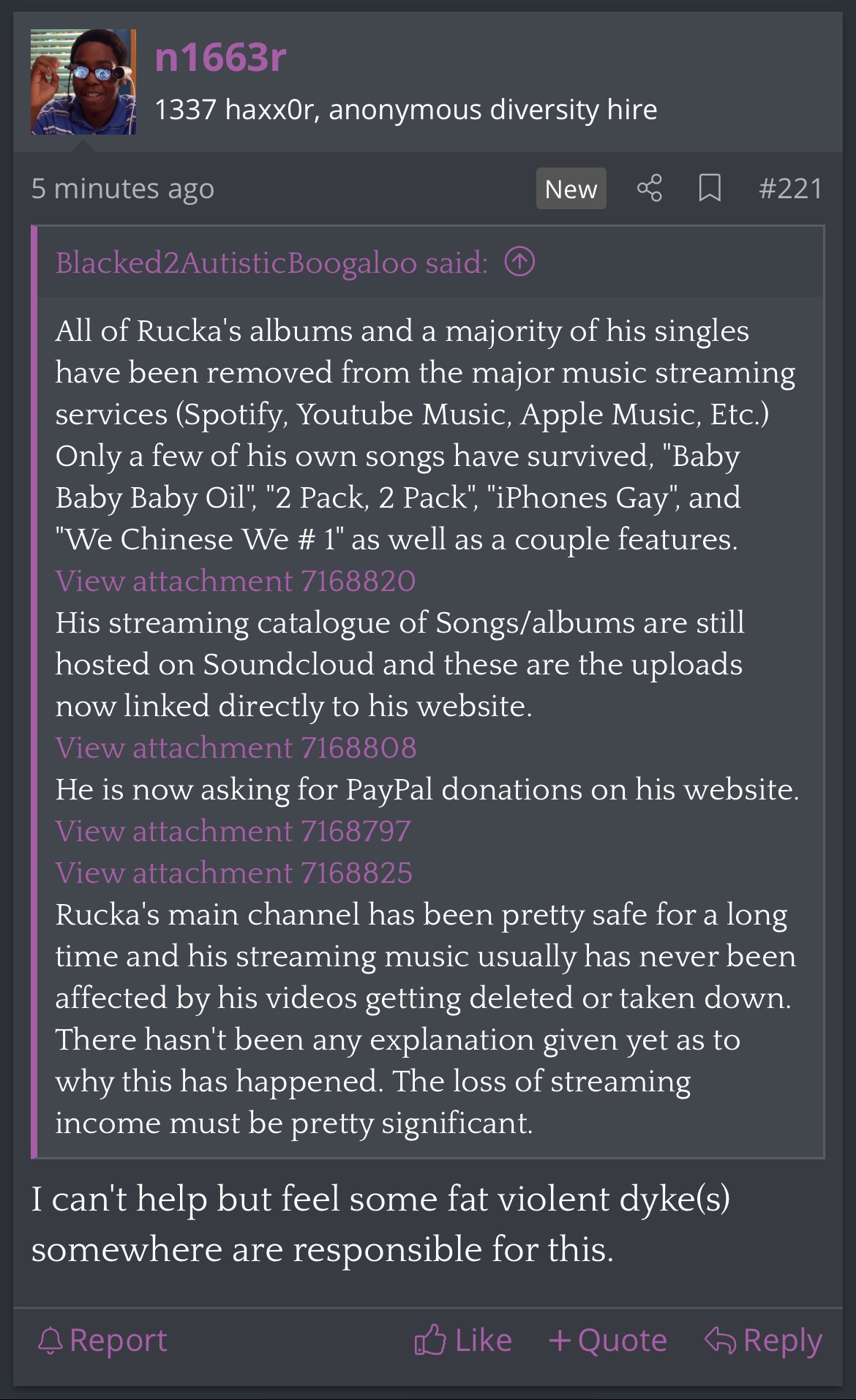856x1400 pixels.
Task: Click the reply arrow icon
Action: point(720,1340)
